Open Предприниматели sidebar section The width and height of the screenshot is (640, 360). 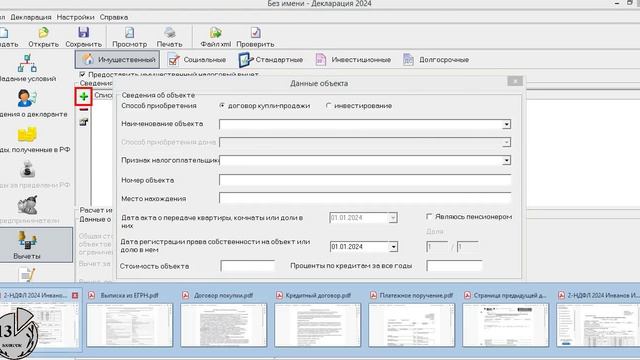pyautogui.click(x=27, y=209)
